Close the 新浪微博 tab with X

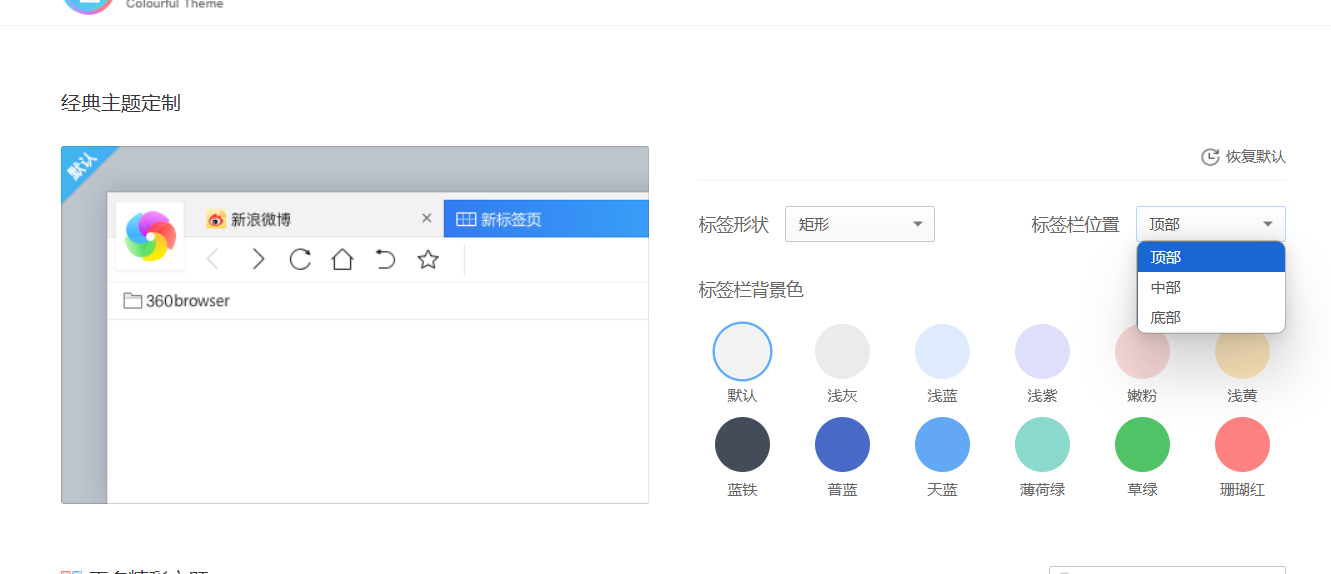click(x=427, y=218)
